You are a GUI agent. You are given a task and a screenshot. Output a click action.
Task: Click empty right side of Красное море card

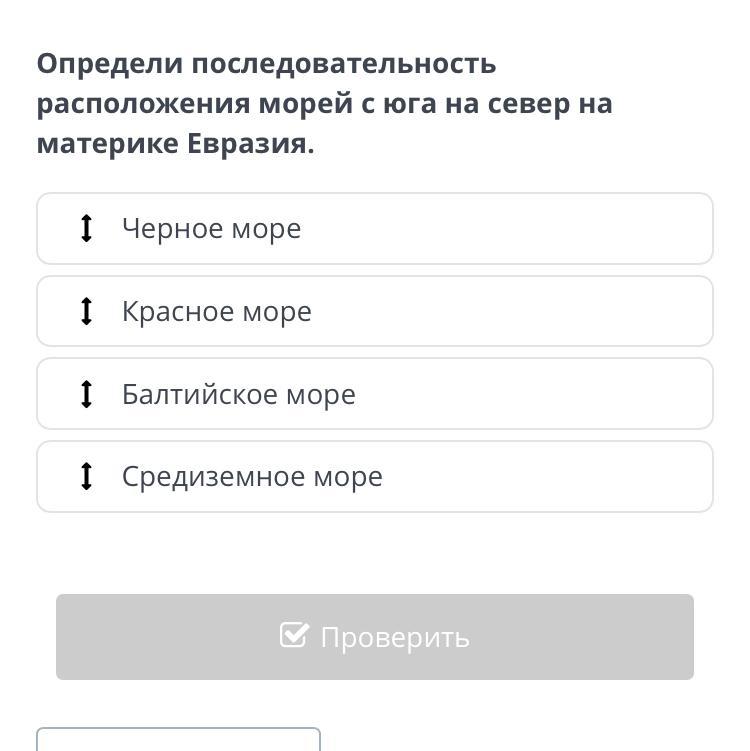pos(527,311)
